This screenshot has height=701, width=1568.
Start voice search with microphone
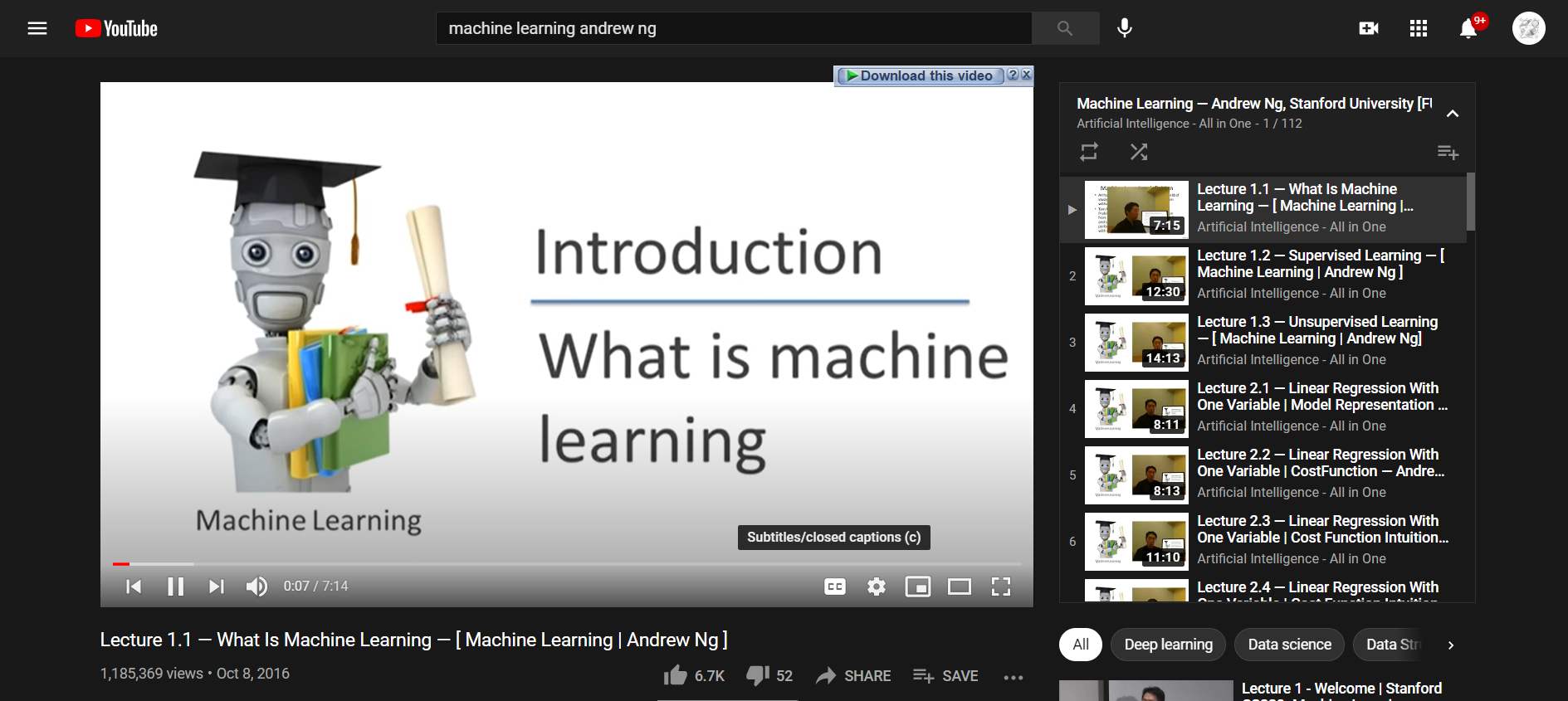tap(1125, 28)
